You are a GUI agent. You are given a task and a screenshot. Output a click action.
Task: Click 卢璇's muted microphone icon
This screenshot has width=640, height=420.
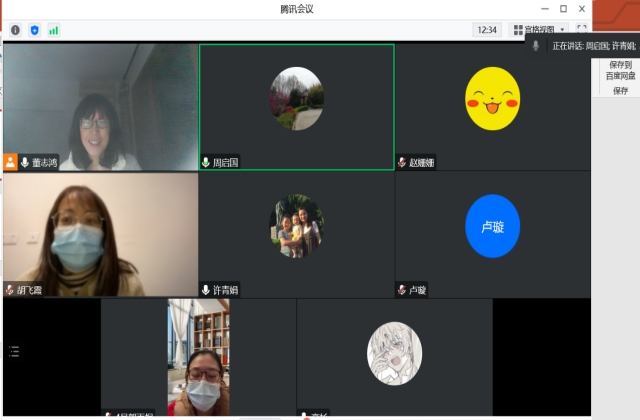[x=402, y=290]
